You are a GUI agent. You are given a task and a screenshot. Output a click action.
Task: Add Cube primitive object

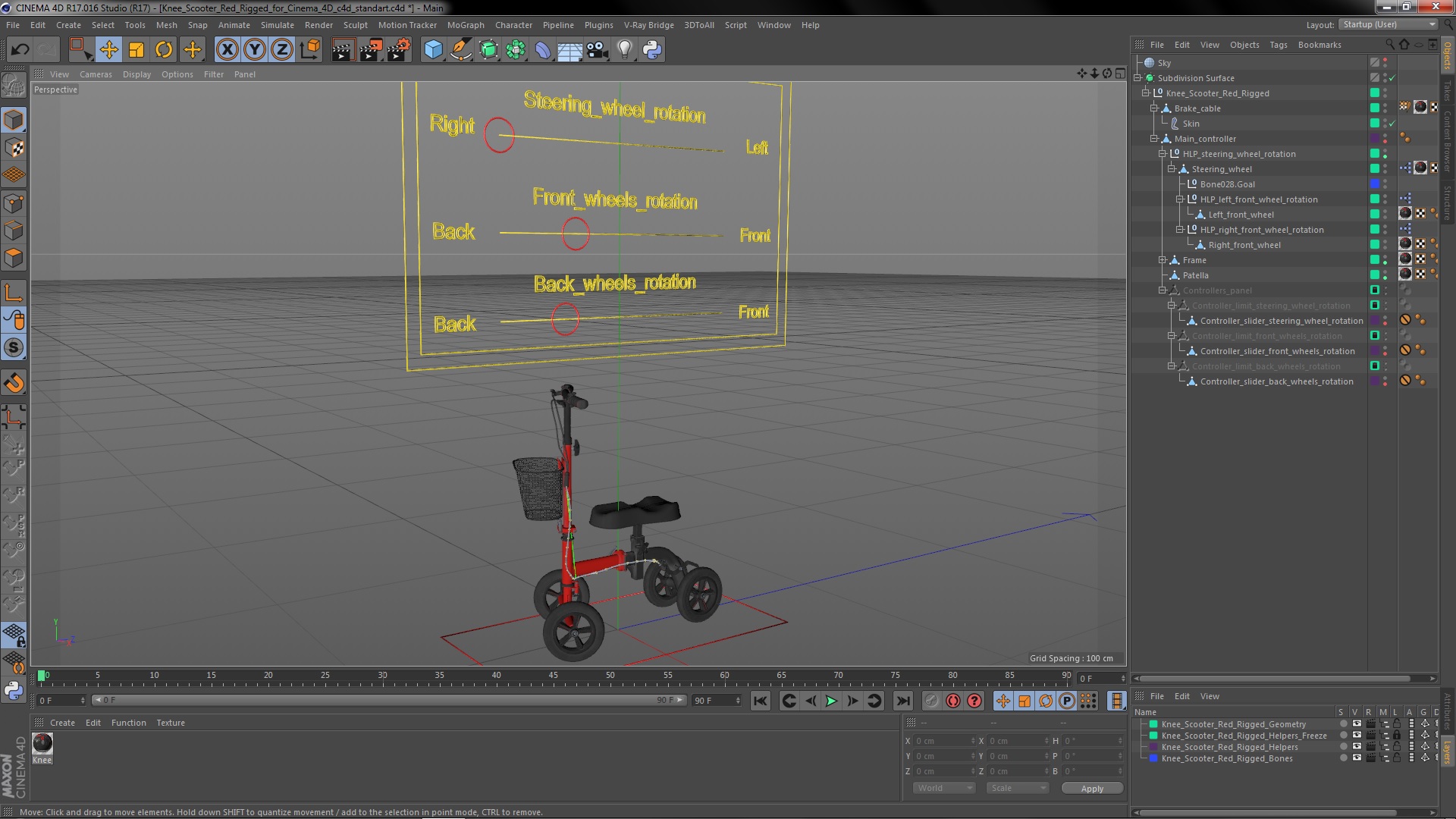(433, 50)
